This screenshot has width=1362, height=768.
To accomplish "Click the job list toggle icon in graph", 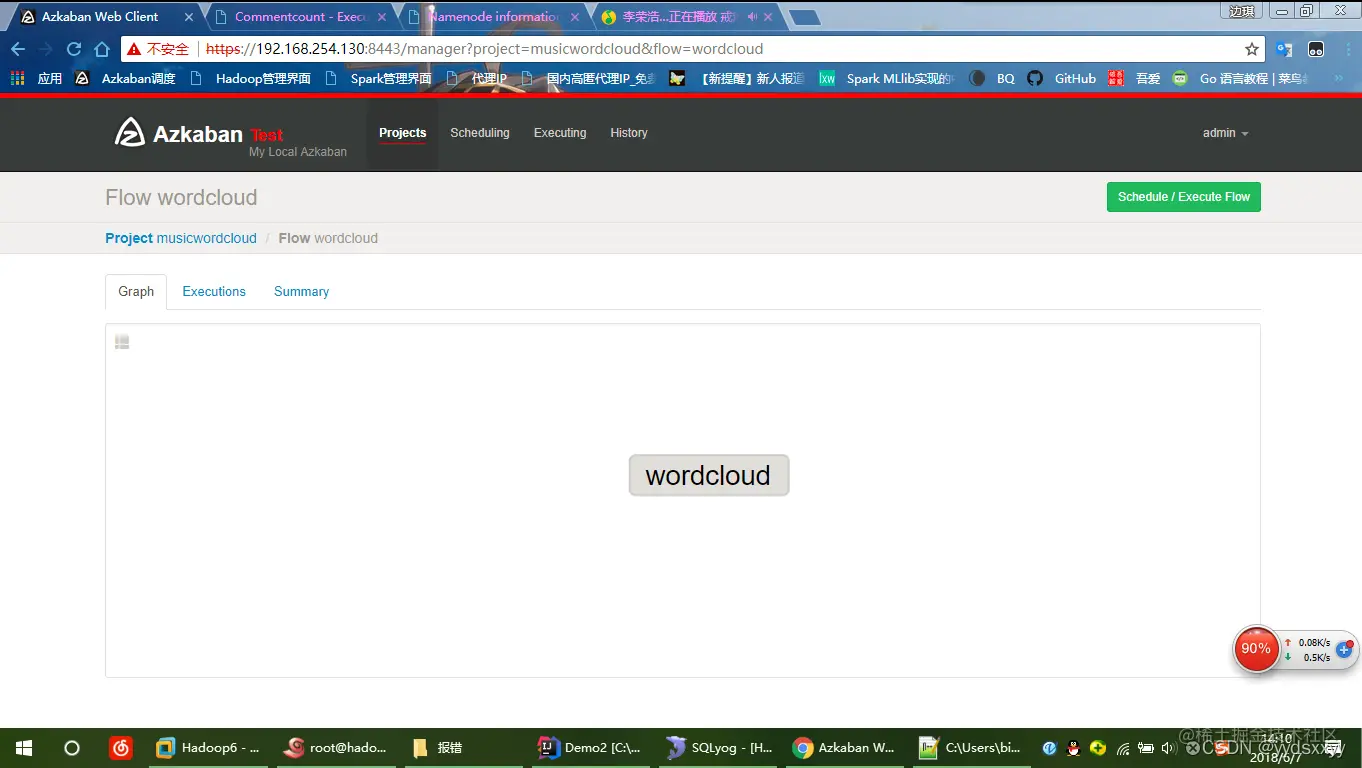I will click(122, 342).
